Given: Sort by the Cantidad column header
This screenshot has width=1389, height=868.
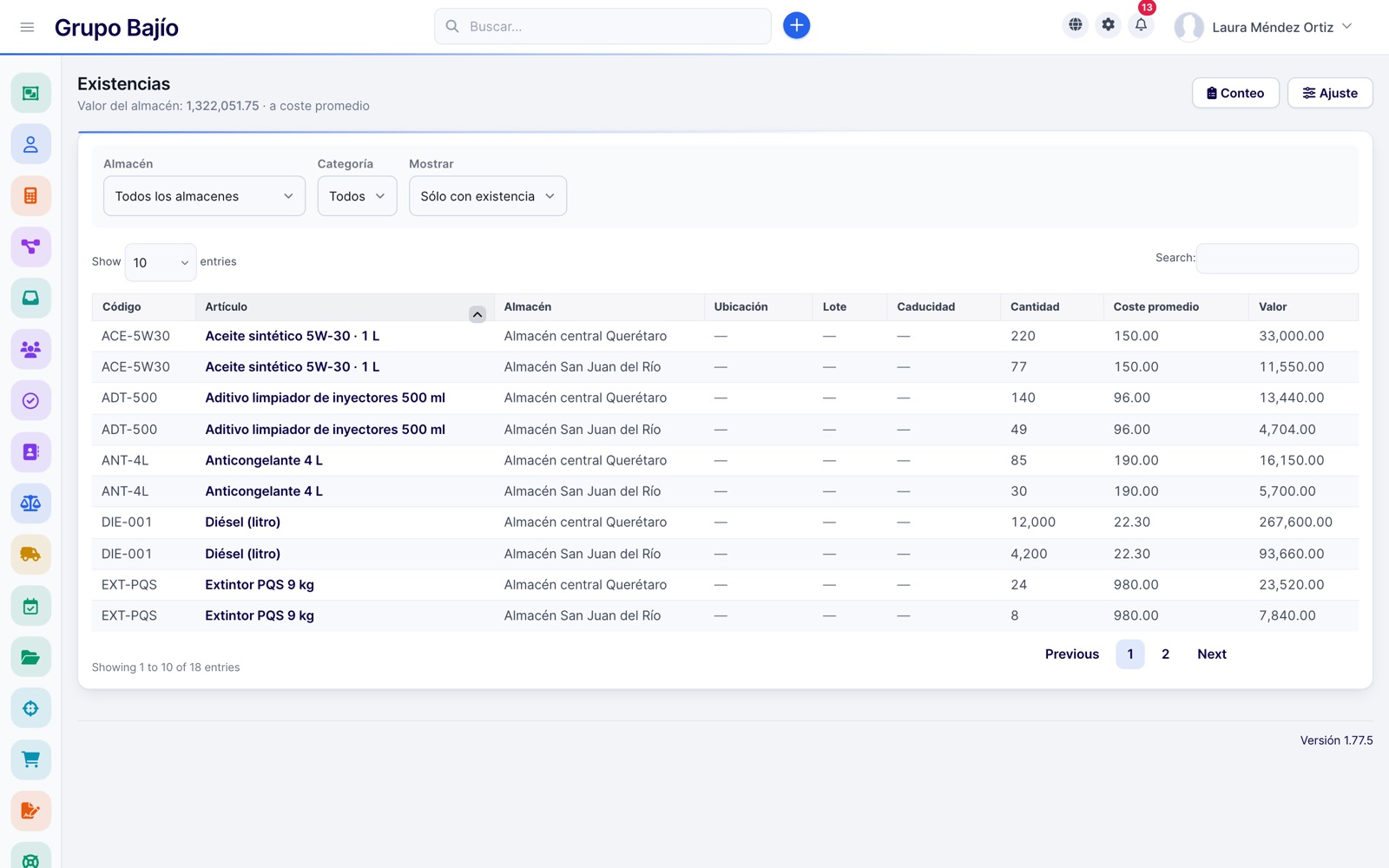Looking at the screenshot, I should tap(1051, 307).
